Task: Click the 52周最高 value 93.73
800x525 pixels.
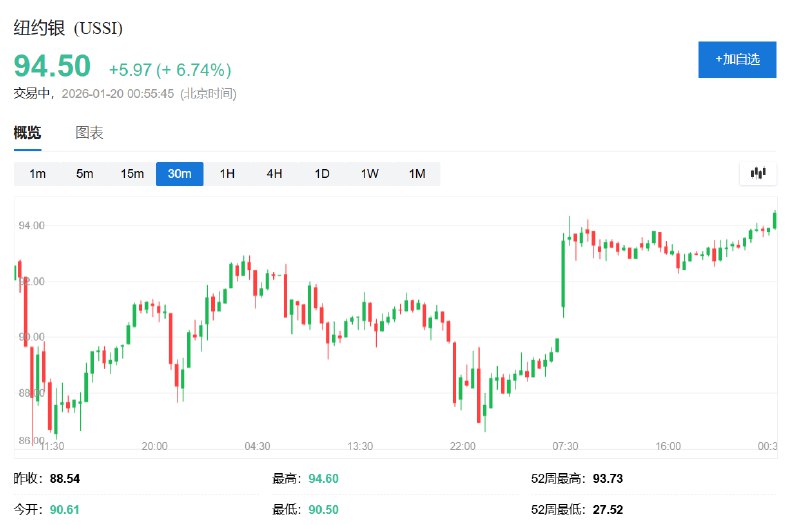Action: [608, 479]
